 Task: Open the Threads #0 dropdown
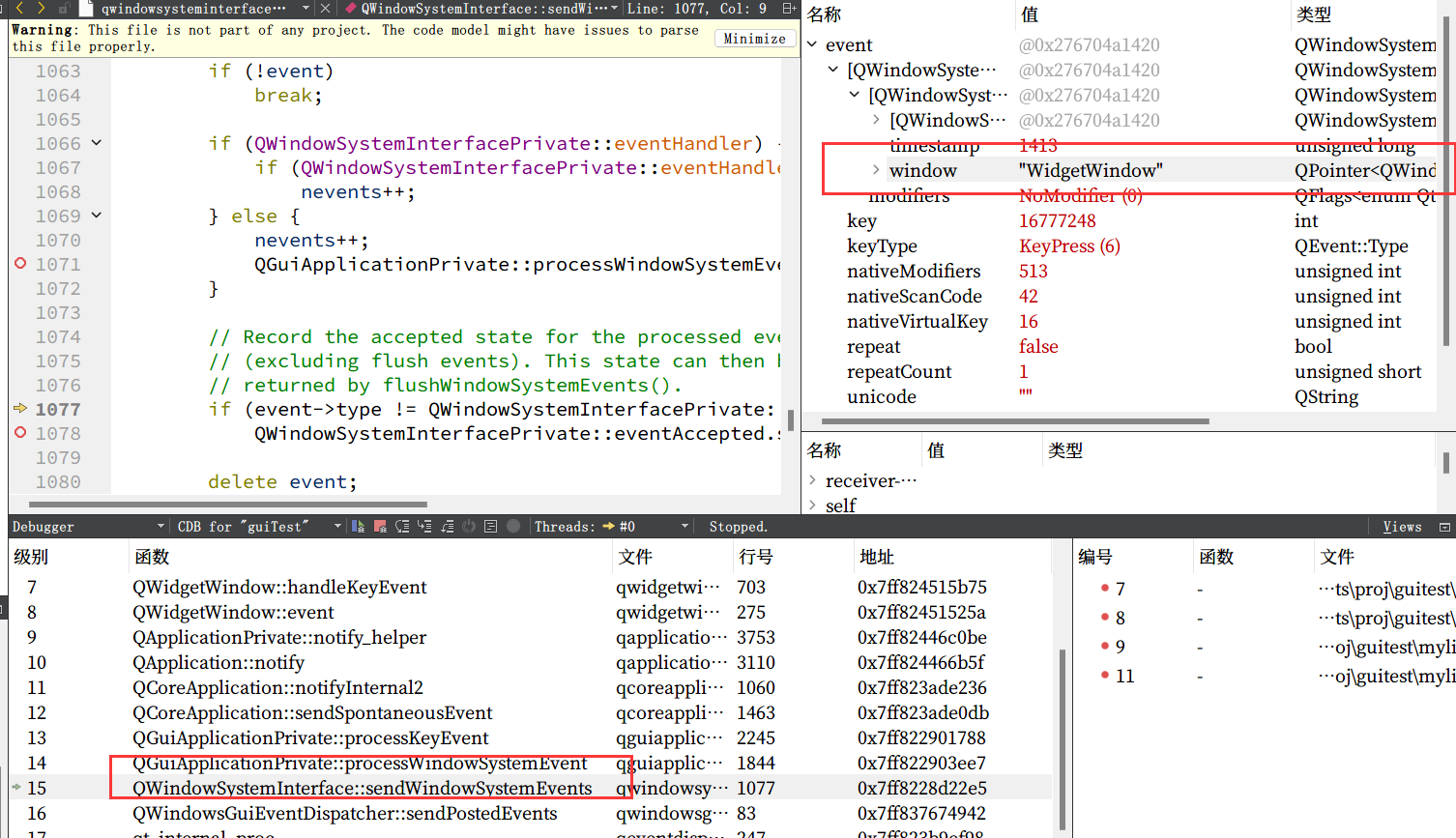(x=685, y=526)
